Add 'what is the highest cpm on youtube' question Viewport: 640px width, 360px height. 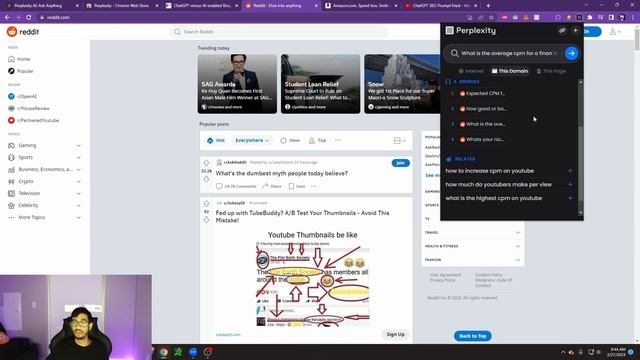click(x=570, y=198)
